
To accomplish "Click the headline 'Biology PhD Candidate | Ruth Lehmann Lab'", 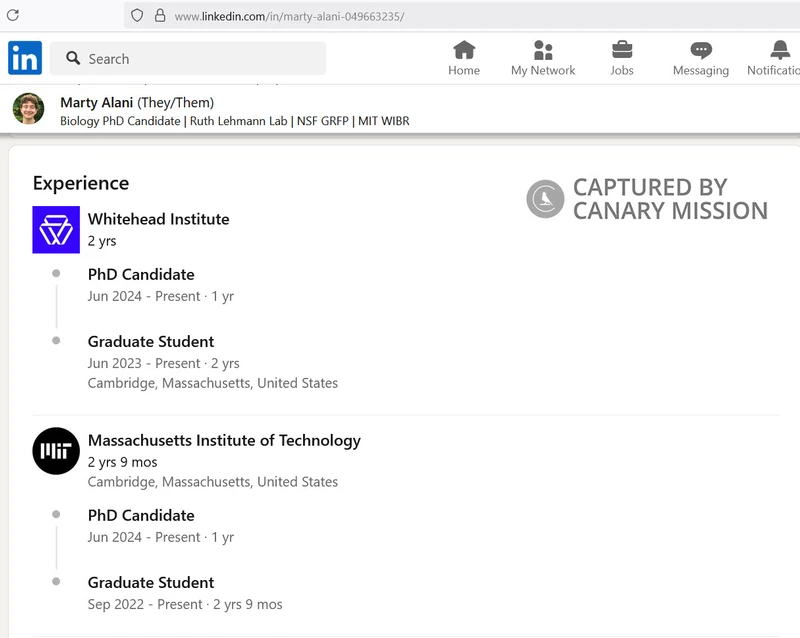I will click(x=174, y=121).
